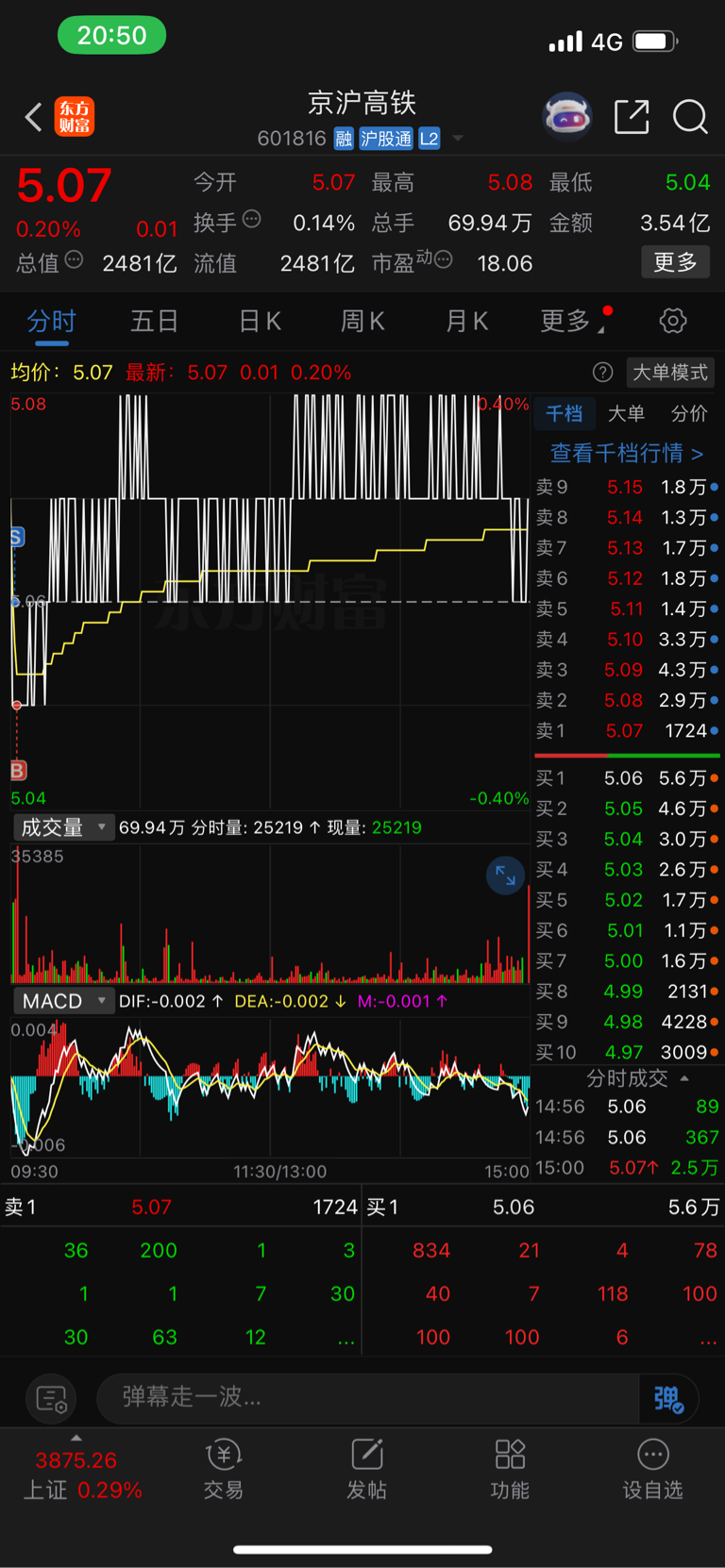
Task: Tap the 买8 4.99 order row
Action: click(x=627, y=992)
